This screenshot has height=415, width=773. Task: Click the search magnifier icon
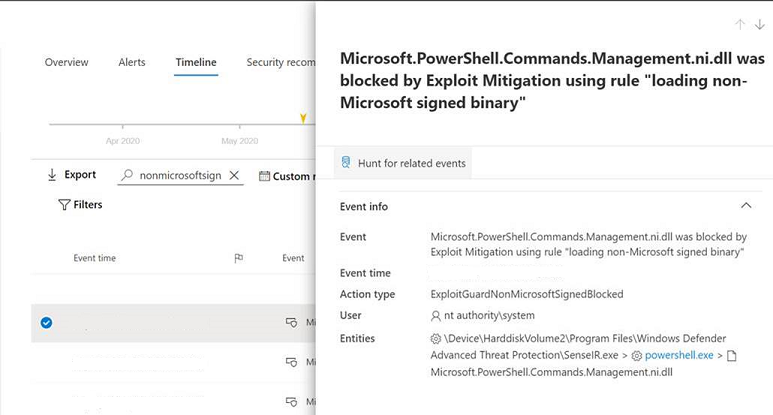click(x=127, y=175)
